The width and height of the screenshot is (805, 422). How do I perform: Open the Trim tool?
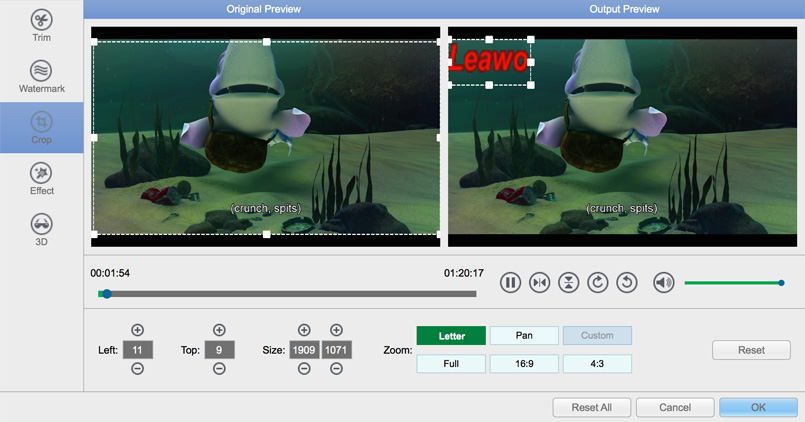point(41,26)
